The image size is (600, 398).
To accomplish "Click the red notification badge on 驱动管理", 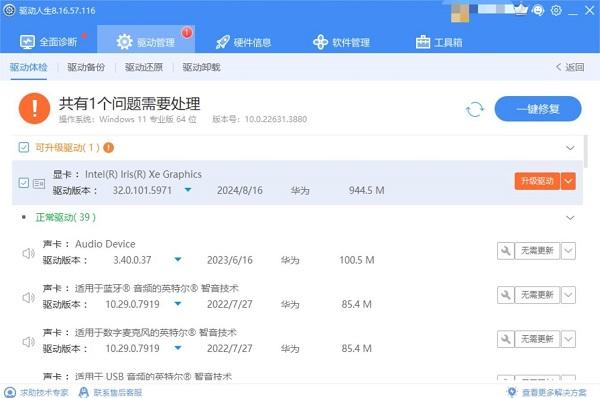I will pyautogui.click(x=187, y=33).
